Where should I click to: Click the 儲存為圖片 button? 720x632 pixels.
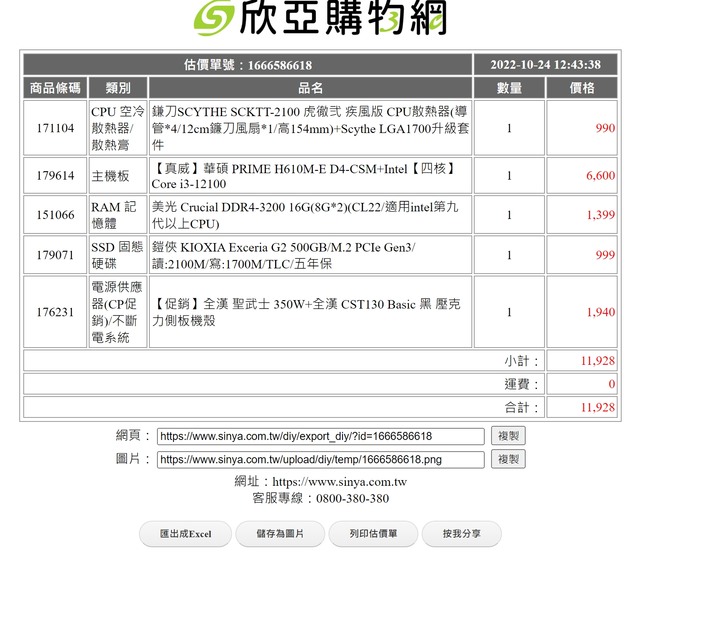pos(280,534)
